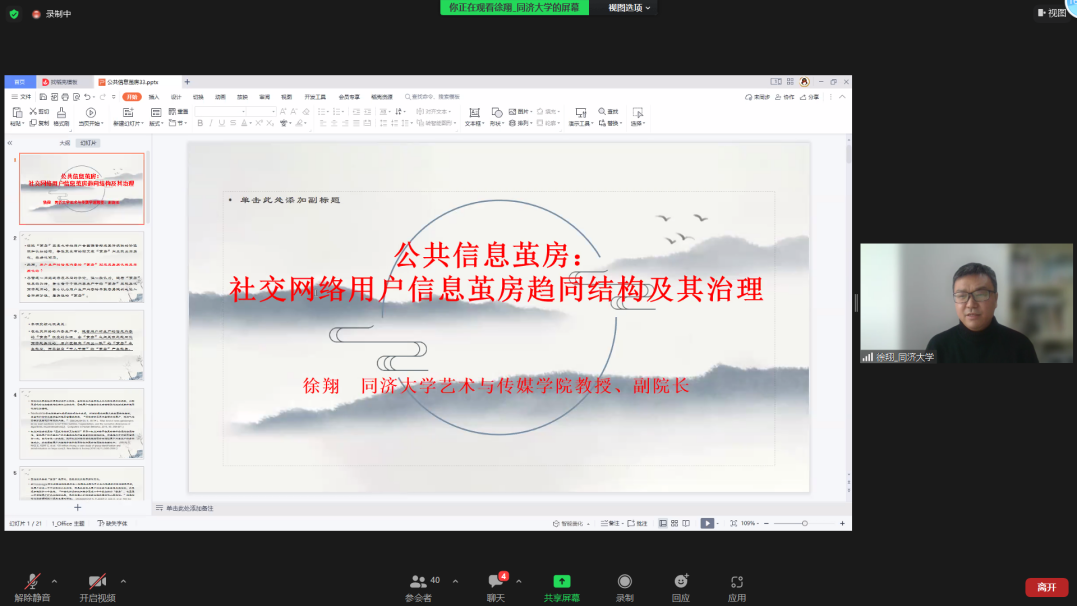This screenshot has height=606, width=1077.
Task: Click the fit-to-window icon beside zoom percentage
Action: coord(734,524)
